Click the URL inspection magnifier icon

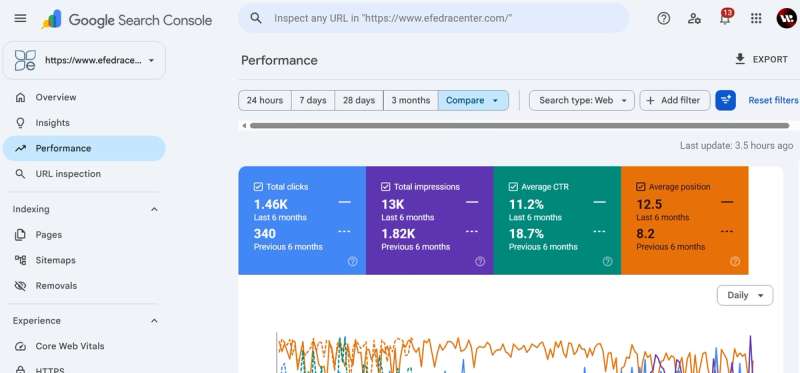click(x=20, y=174)
